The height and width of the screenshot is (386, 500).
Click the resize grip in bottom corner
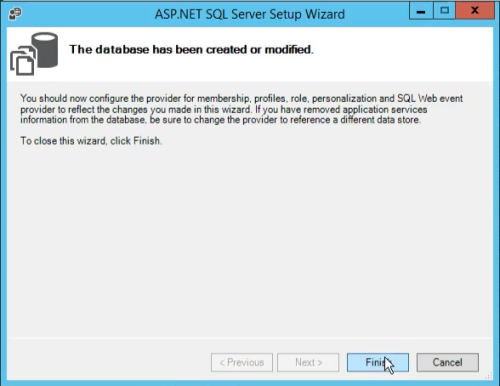[489, 376]
